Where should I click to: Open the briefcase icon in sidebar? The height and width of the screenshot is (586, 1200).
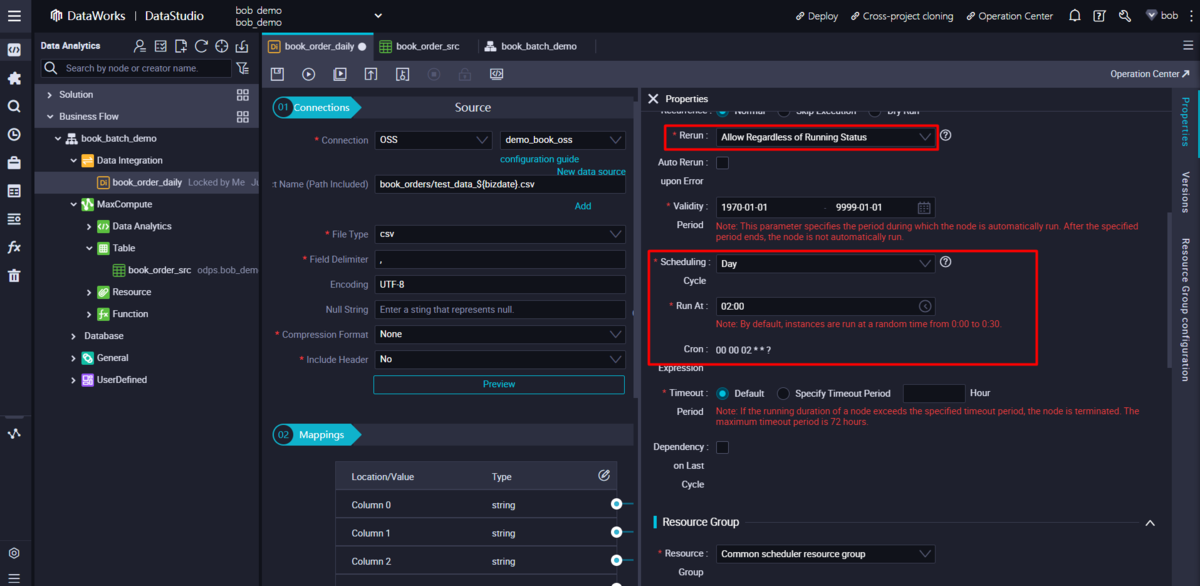tap(14, 162)
